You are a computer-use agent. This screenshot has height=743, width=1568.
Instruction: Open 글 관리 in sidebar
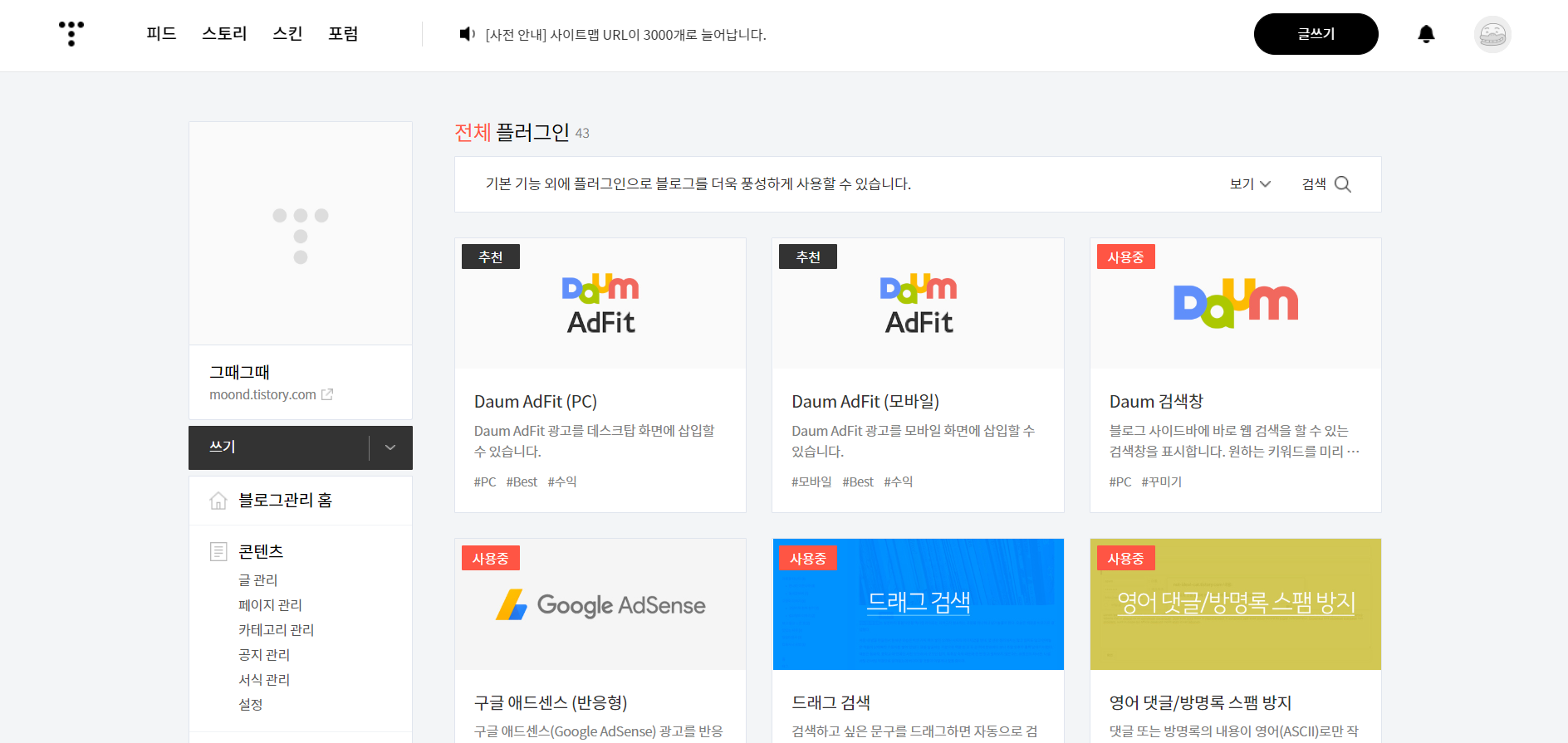[x=258, y=580]
